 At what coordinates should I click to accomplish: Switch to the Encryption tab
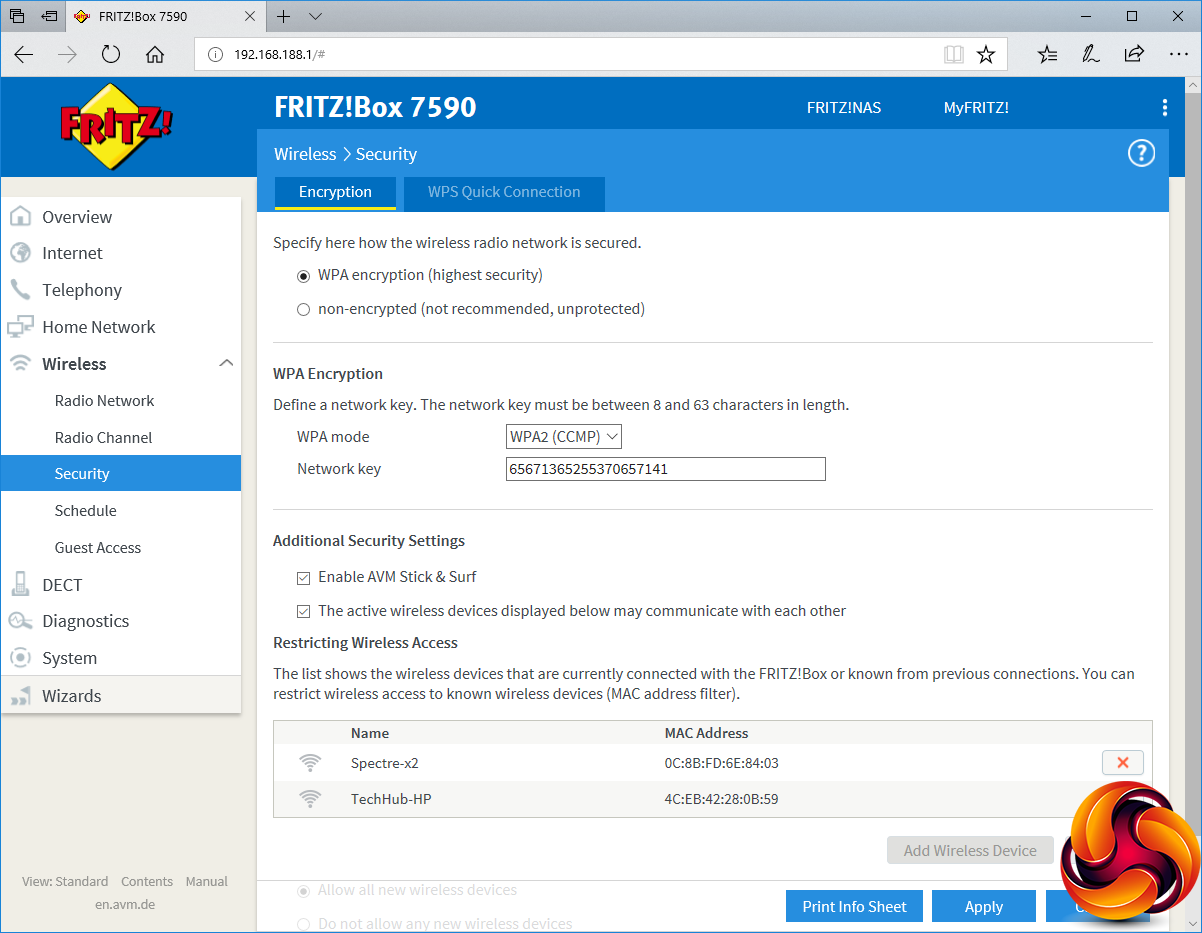click(335, 193)
